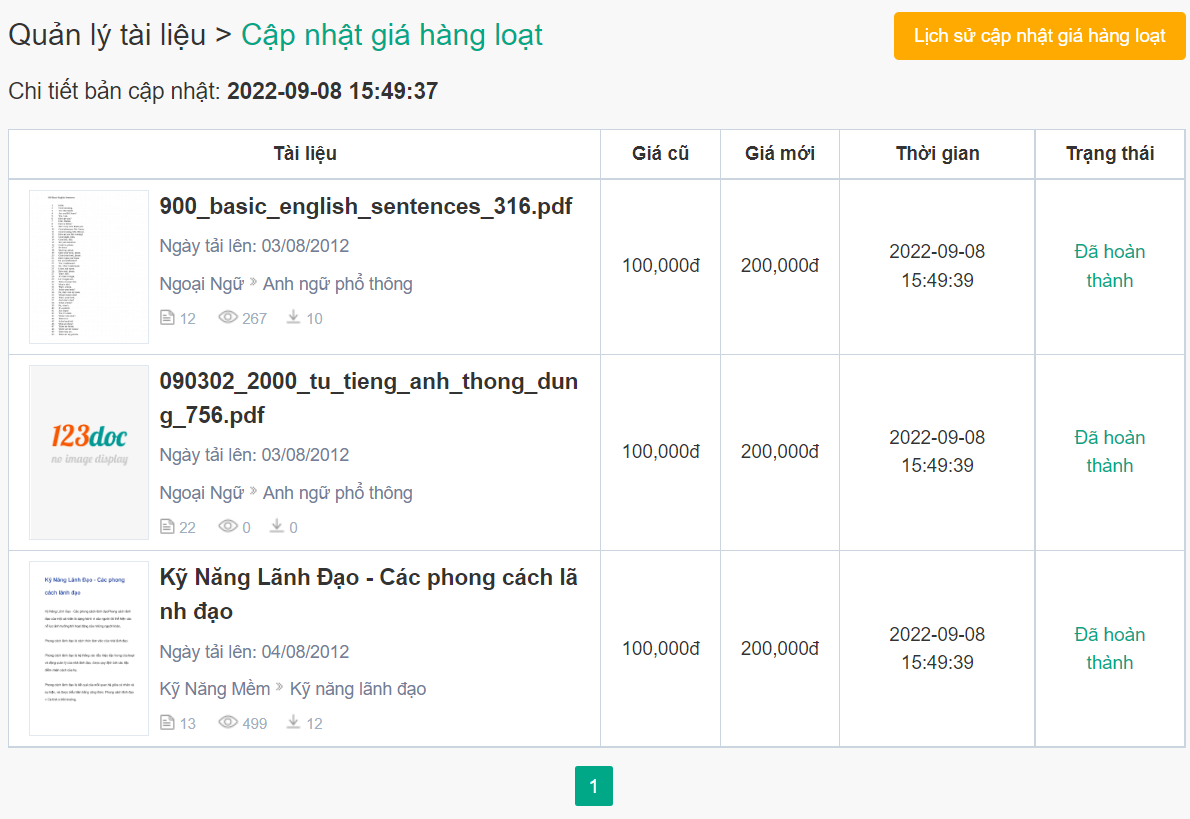Click page count icon showing 13 pages
This screenshot has height=819, width=1190.
point(167,722)
